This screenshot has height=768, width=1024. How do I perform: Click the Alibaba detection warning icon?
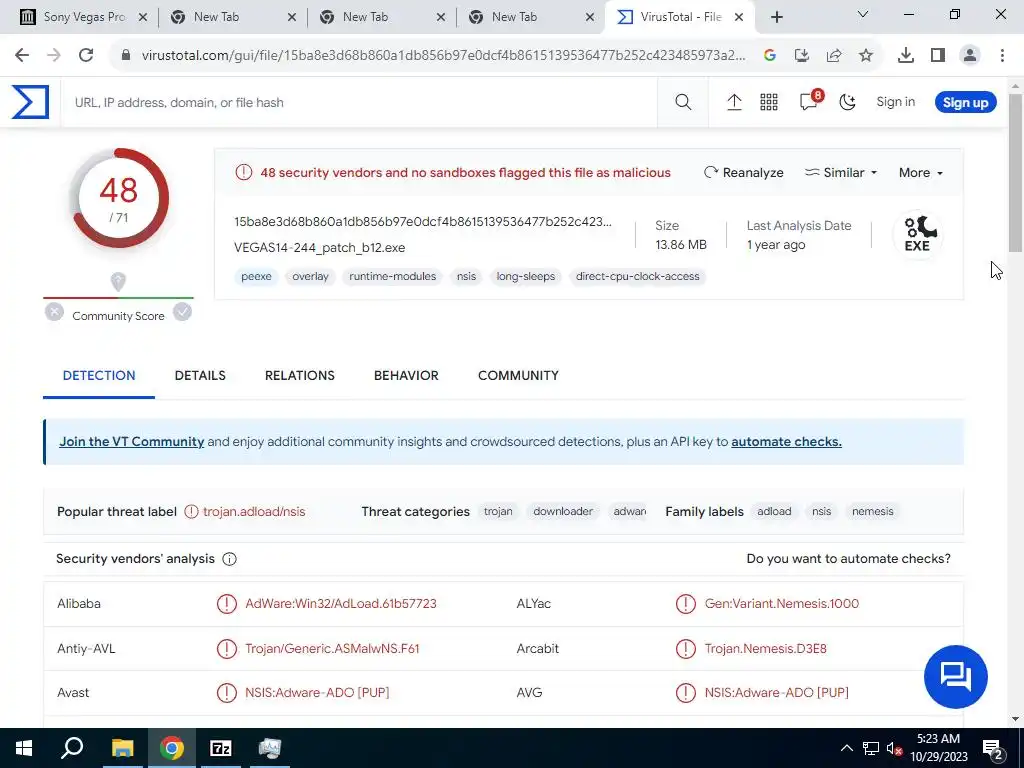coord(227,603)
